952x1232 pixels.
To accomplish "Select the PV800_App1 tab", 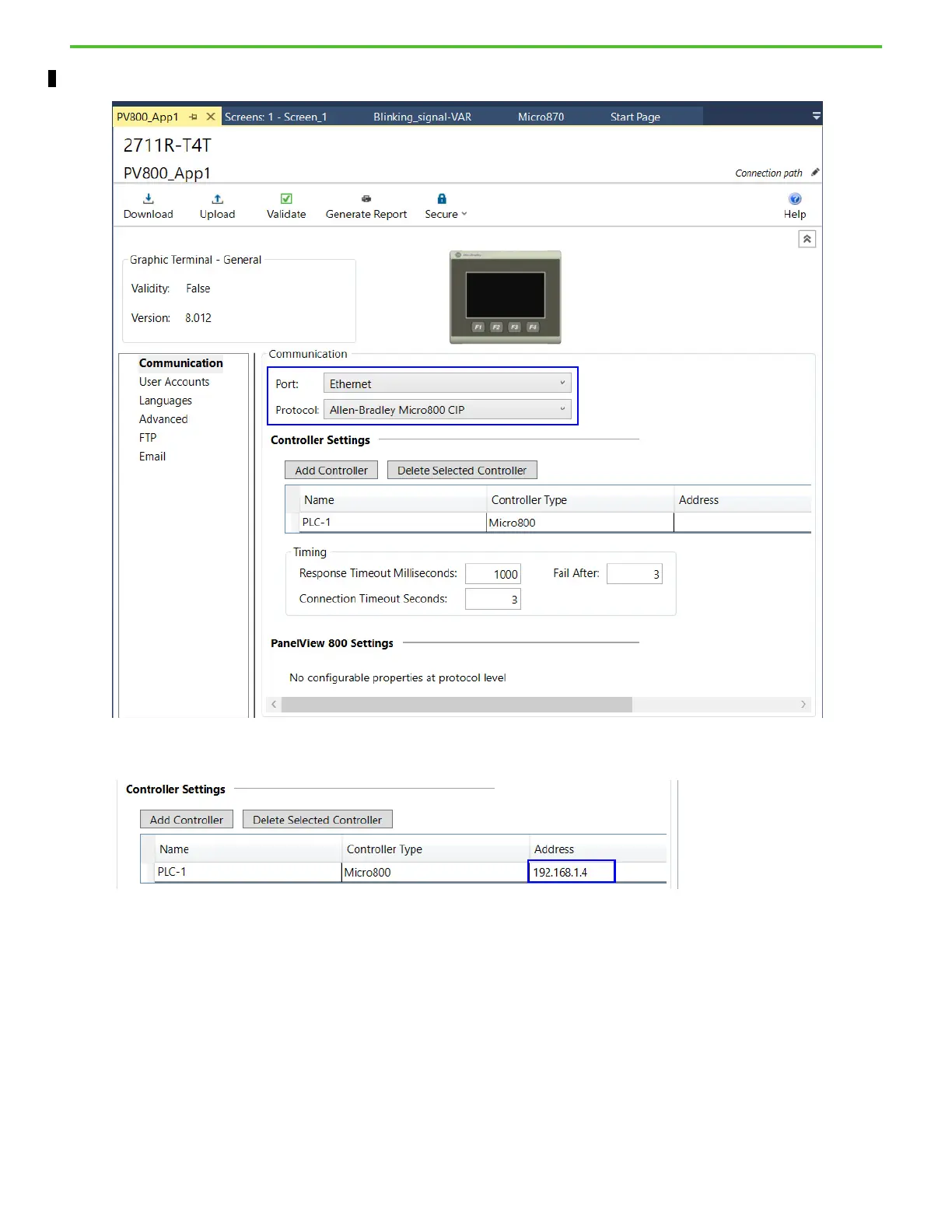I will pos(148,117).
